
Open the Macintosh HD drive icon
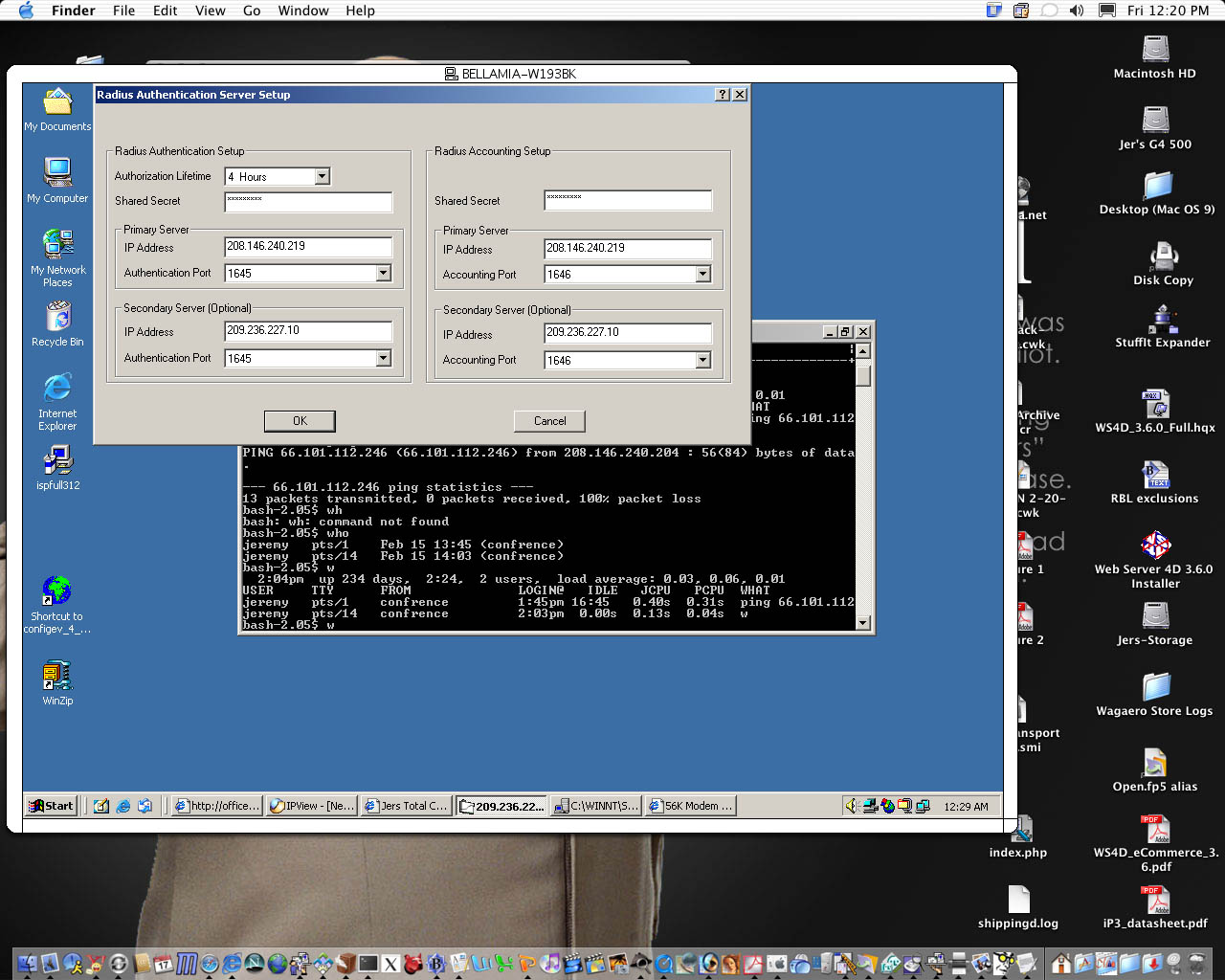point(1155,50)
